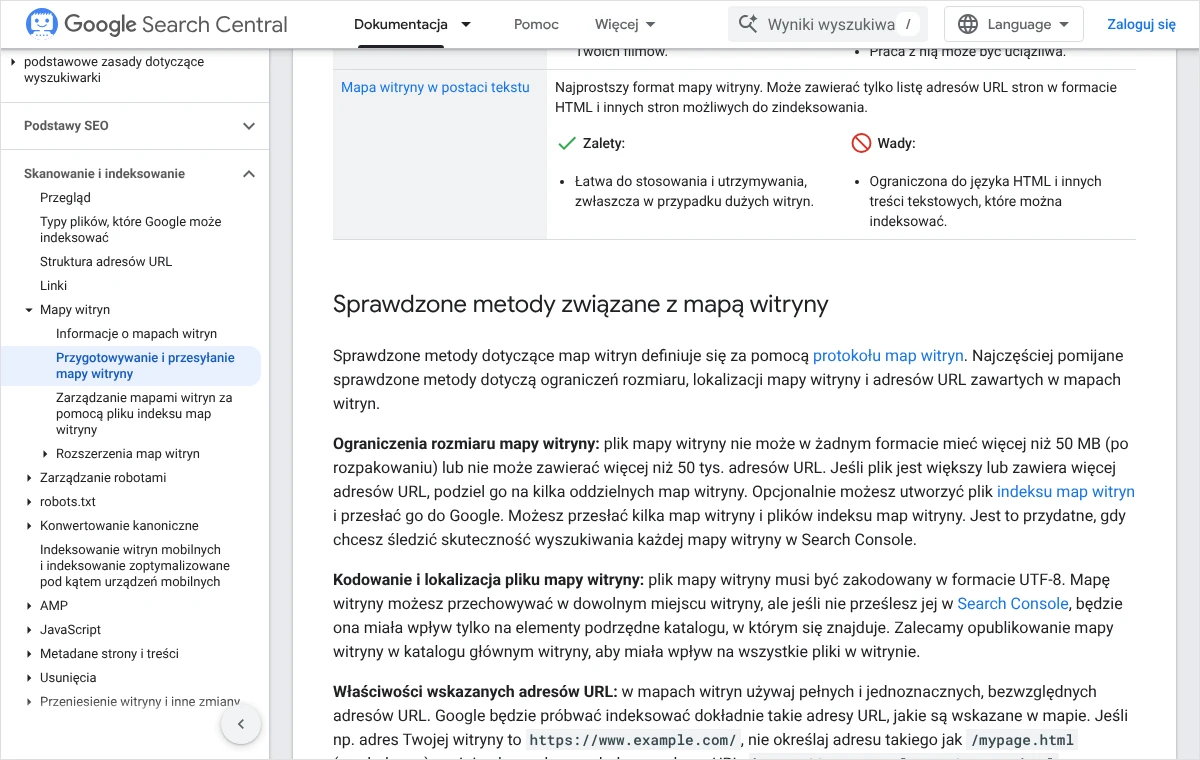Collapse Skanowanie i indeksowanie section chevron
The height and width of the screenshot is (760, 1200).
click(x=249, y=174)
